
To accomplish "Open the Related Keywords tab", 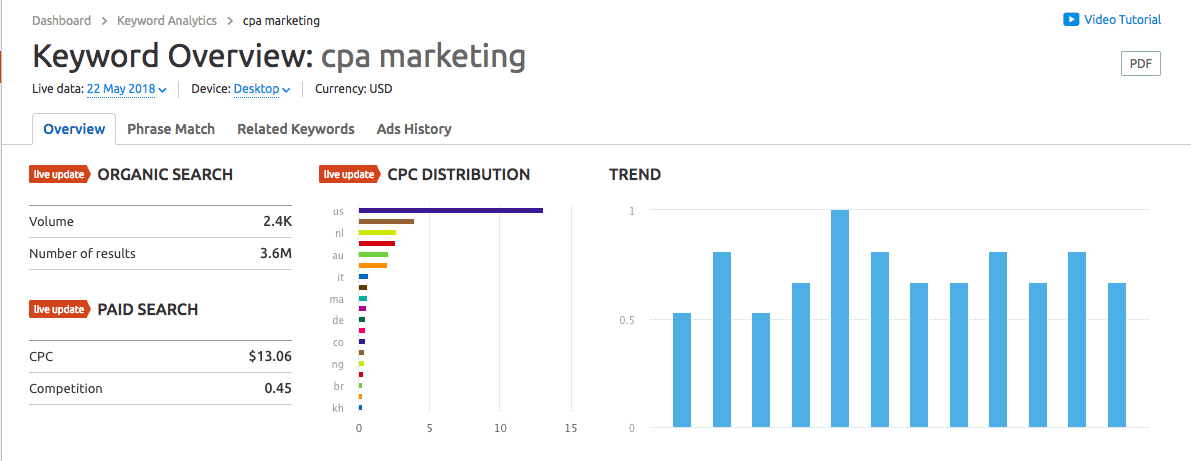I will pos(295,129).
